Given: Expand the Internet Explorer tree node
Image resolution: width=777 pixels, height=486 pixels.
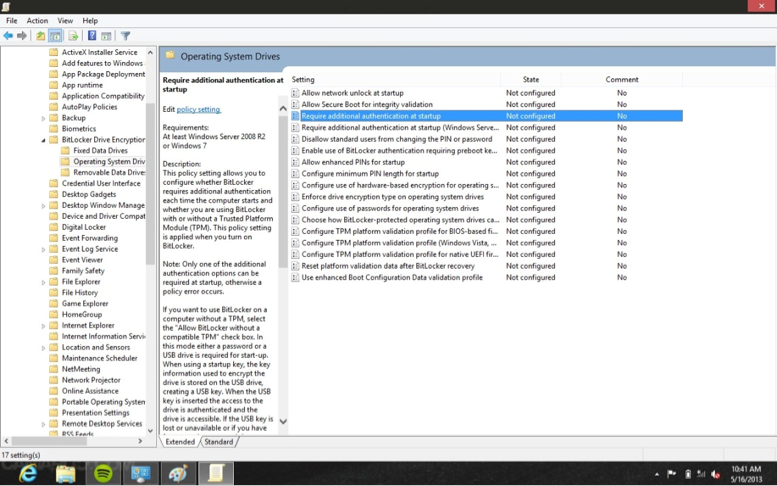Looking at the screenshot, I should [x=43, y=326].
